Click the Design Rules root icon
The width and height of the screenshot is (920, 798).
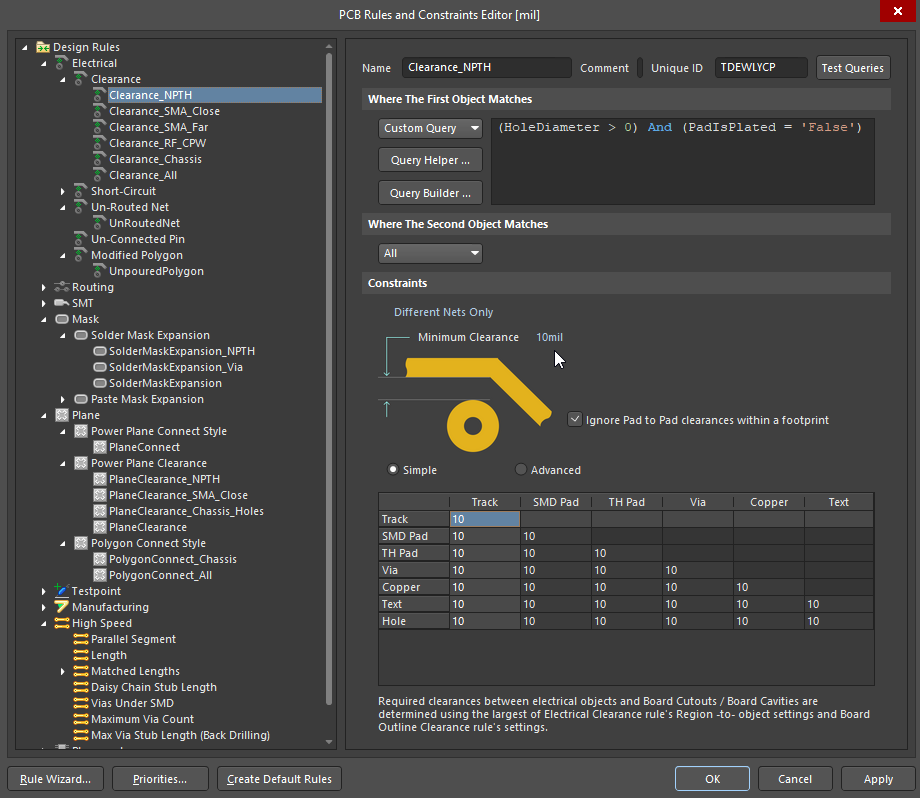point(42,46)
